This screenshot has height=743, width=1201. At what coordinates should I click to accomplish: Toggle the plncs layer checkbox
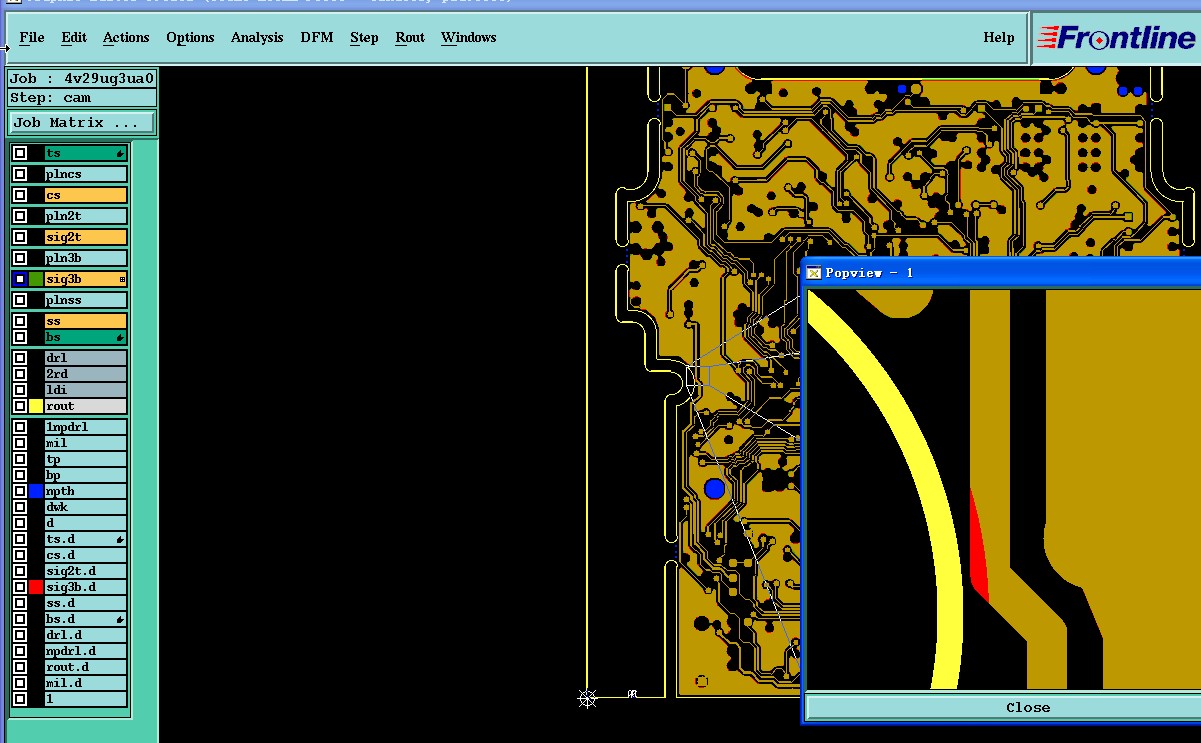pos(20,174)
